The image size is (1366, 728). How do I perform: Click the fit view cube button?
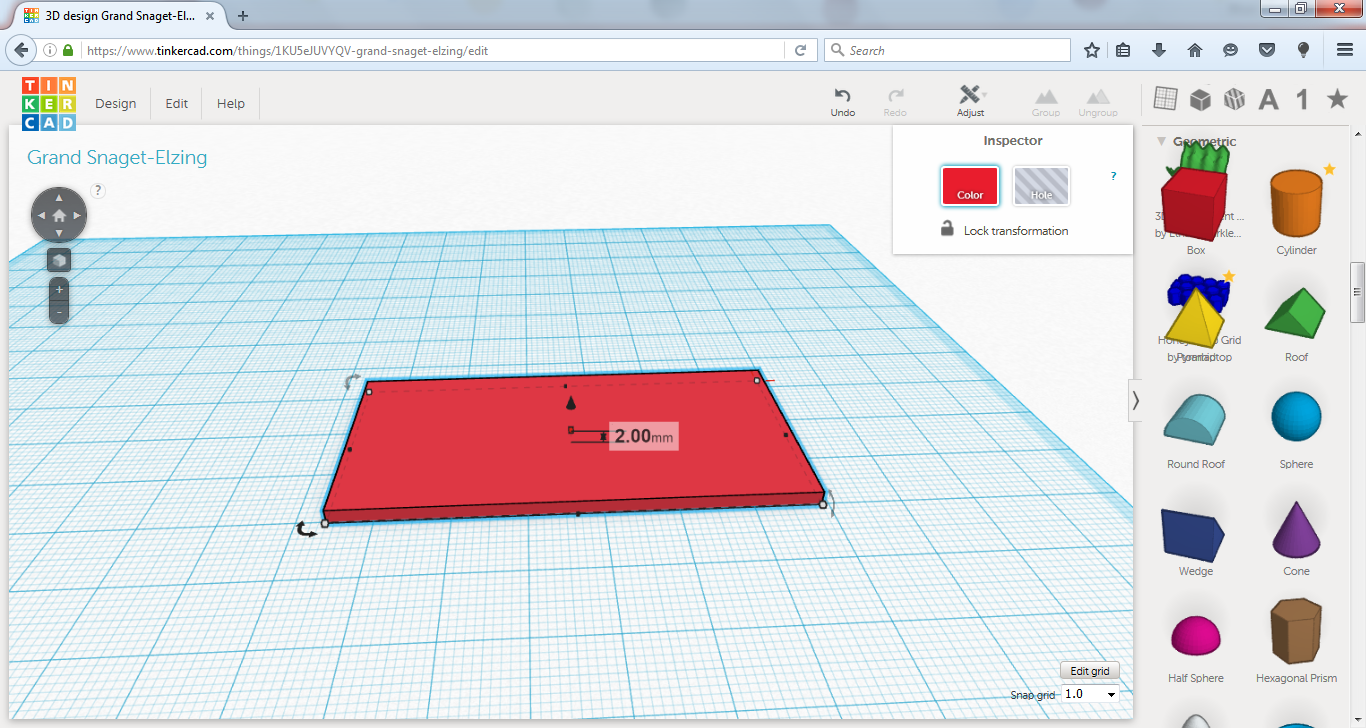59,260
